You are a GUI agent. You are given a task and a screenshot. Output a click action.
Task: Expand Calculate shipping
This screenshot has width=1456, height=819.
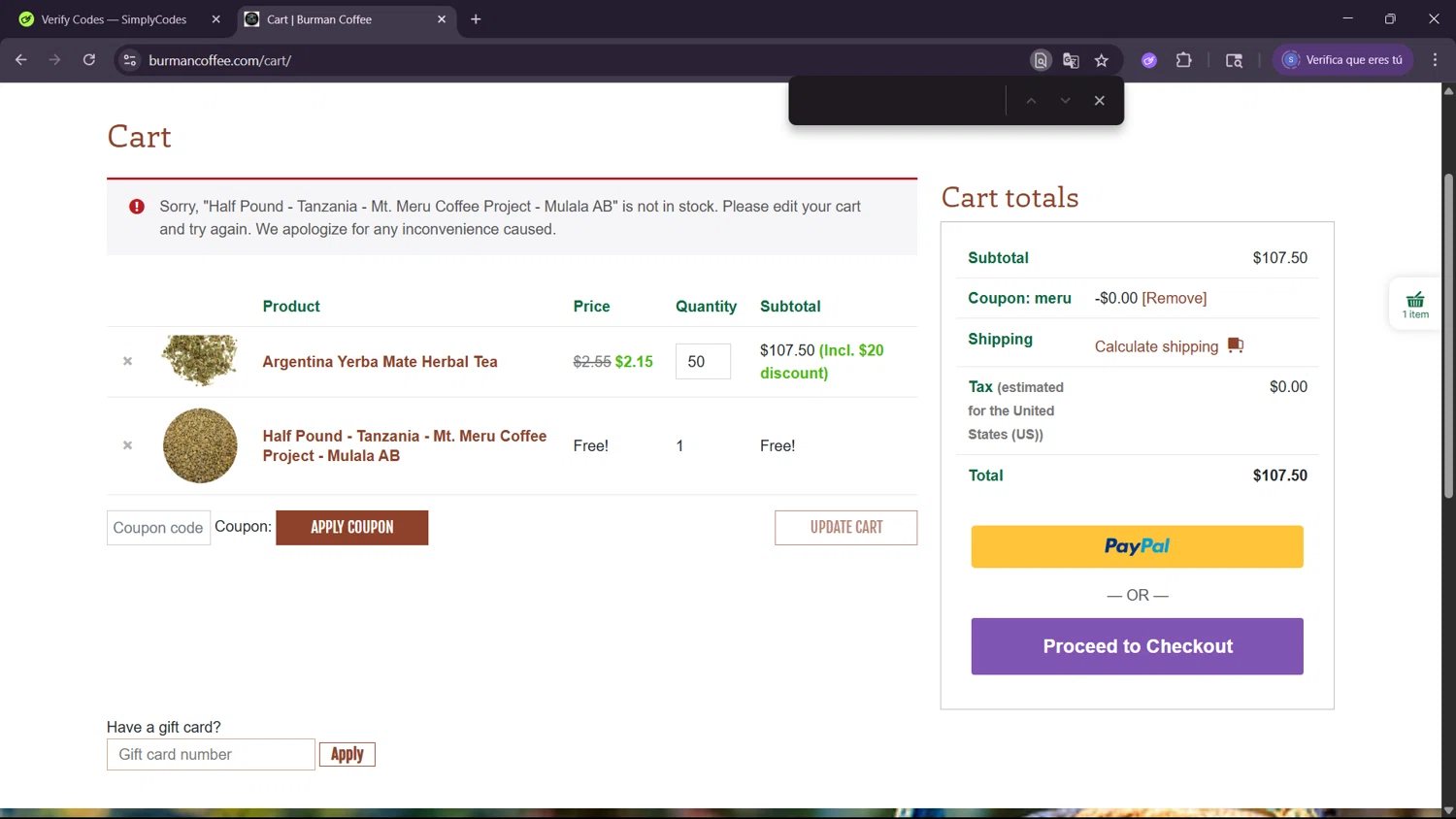[1156, 346]
